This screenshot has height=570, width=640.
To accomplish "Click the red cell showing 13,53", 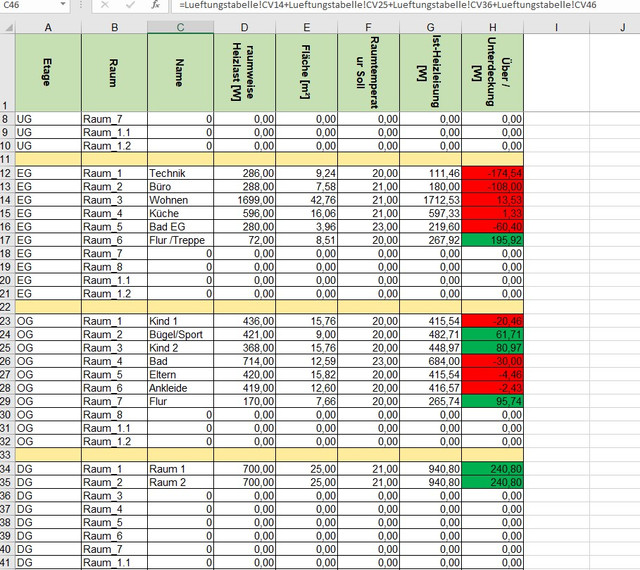I will (x=493, y=200).
